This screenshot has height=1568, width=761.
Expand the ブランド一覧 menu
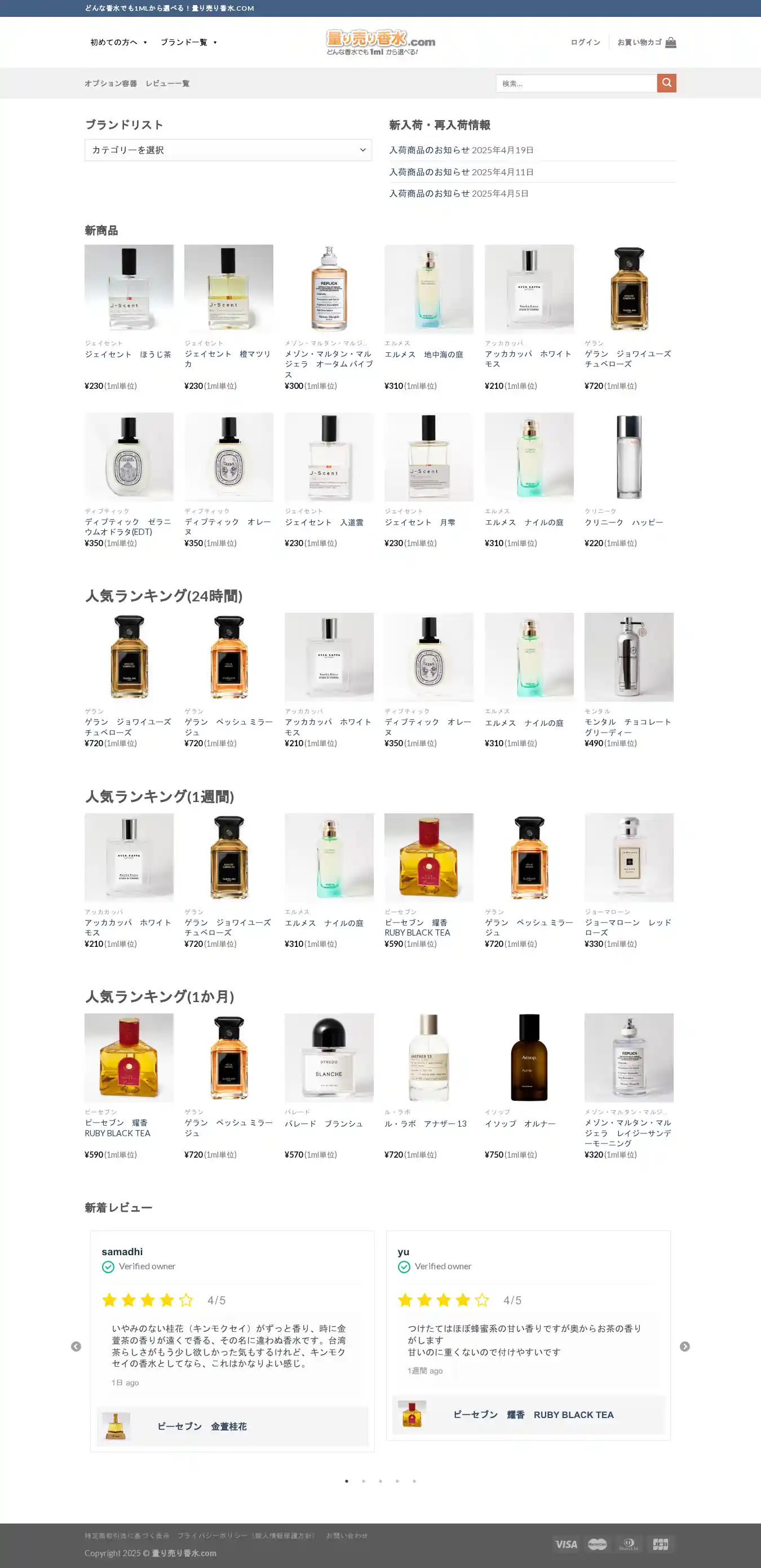(x=189, y=42)
